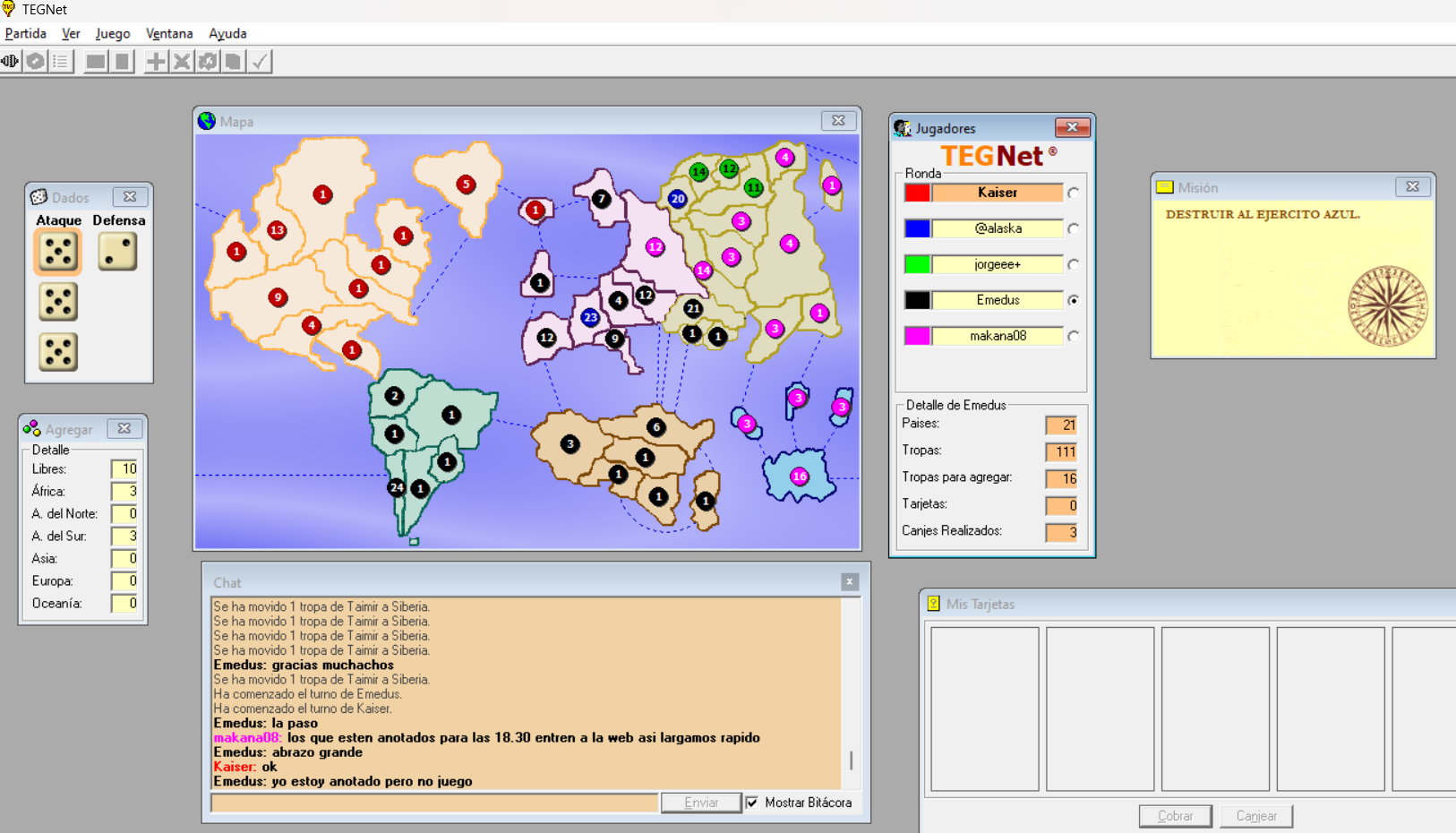Click the red territory with 5 troops
1456x833 pixels.
coord(466,185)
